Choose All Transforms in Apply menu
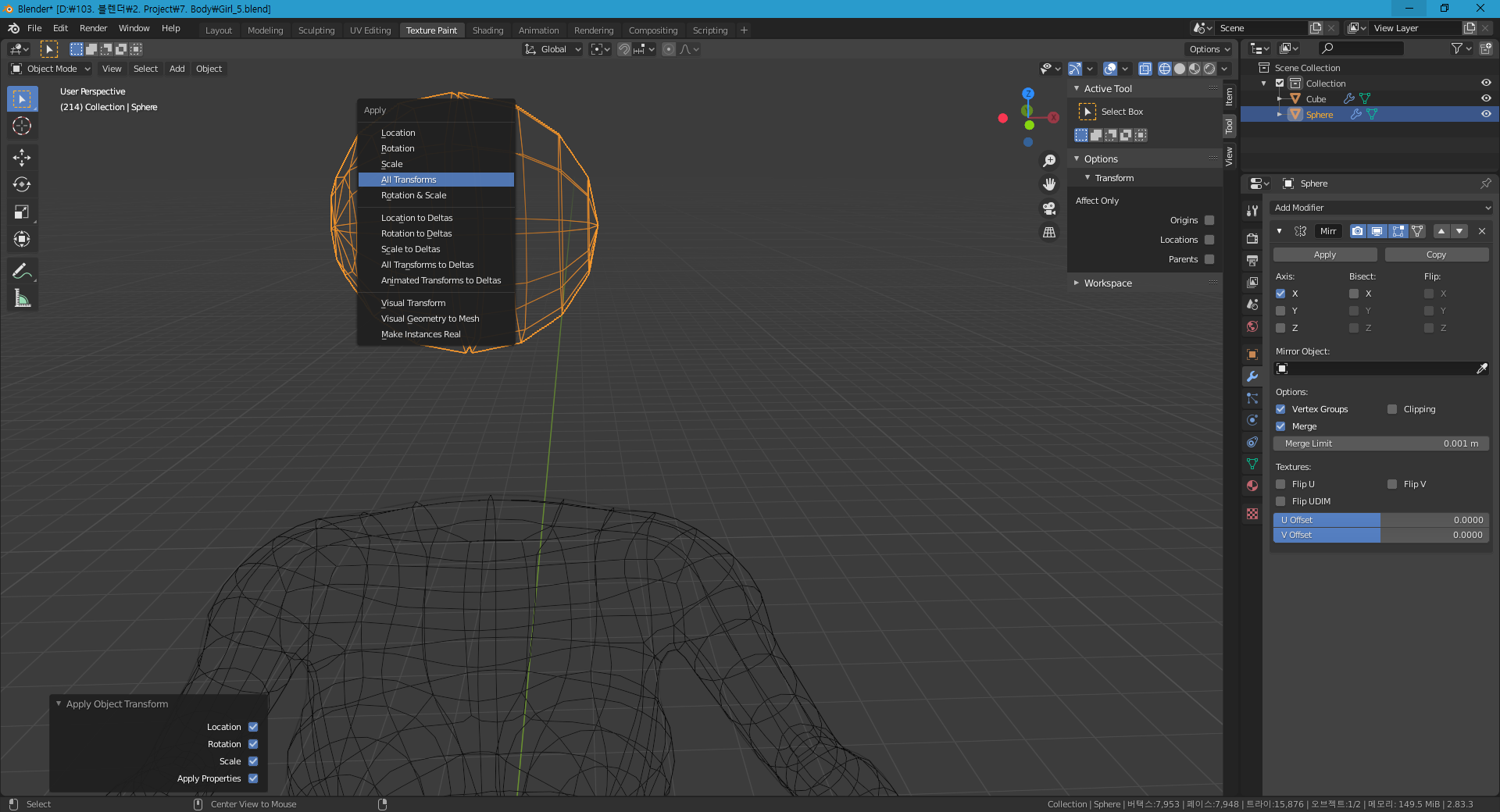1500x812 pixels. (436, 180)
